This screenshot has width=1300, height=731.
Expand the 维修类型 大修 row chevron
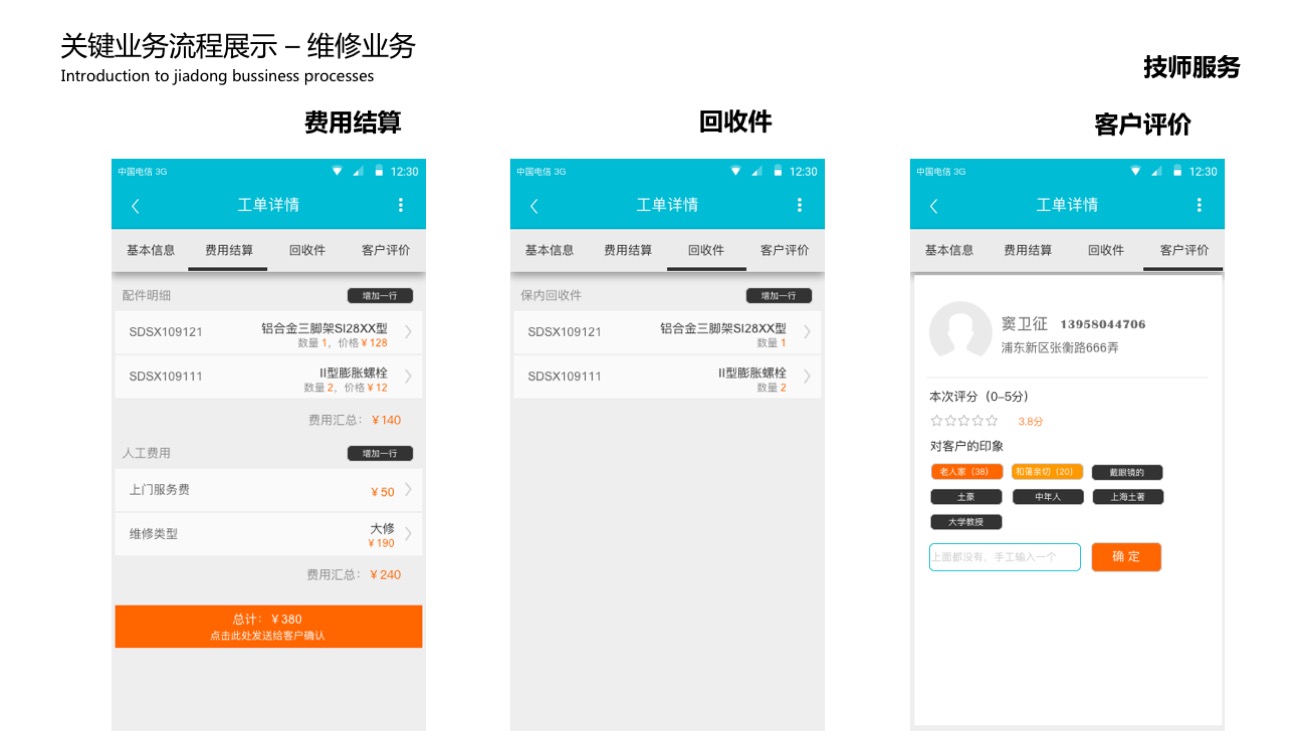pyautogui.click(x=408, y=534)
